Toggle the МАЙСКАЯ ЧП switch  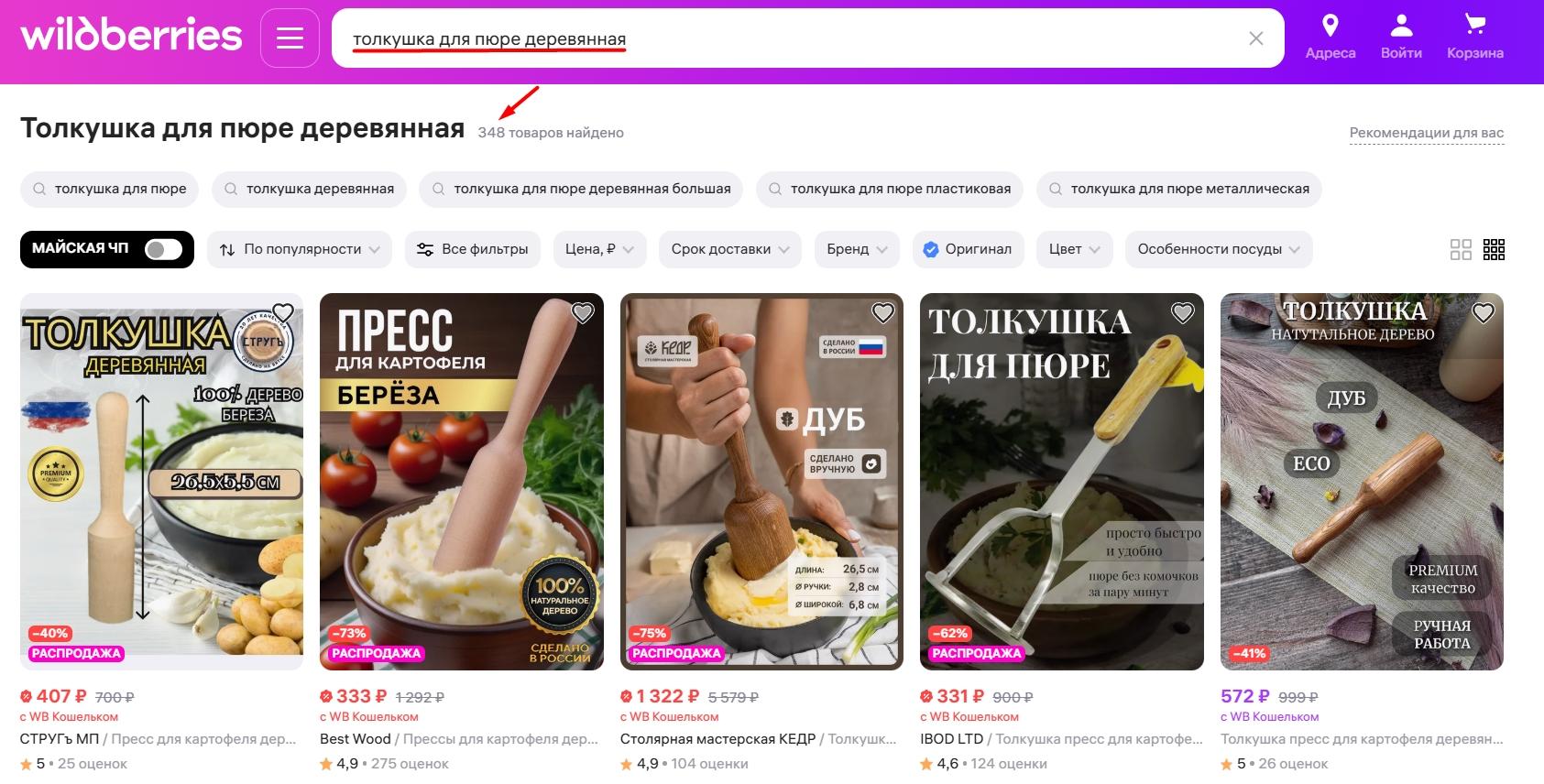point(164,249)
